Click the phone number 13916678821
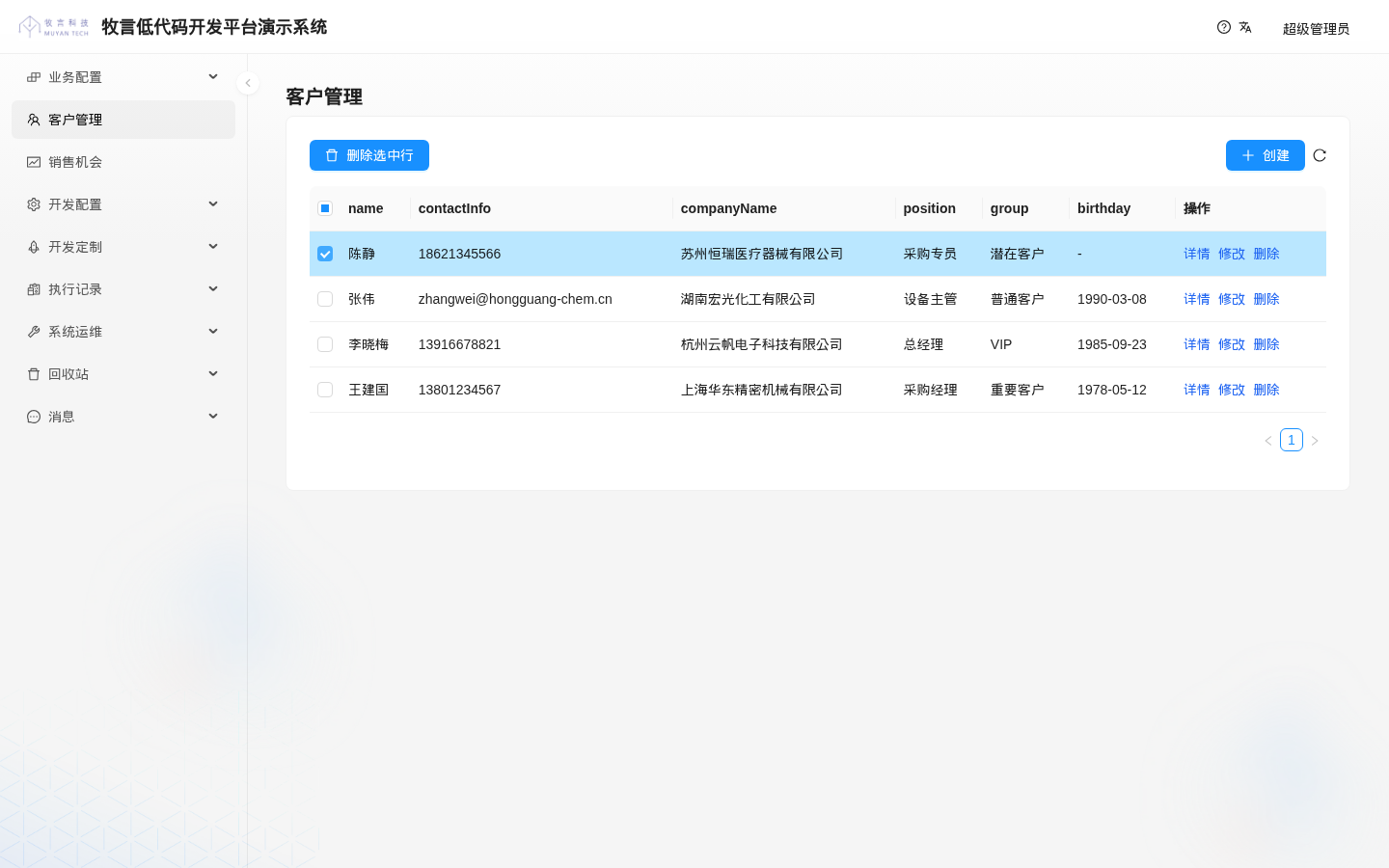Viewport: 1389px width, 868px height. point(459,344)
